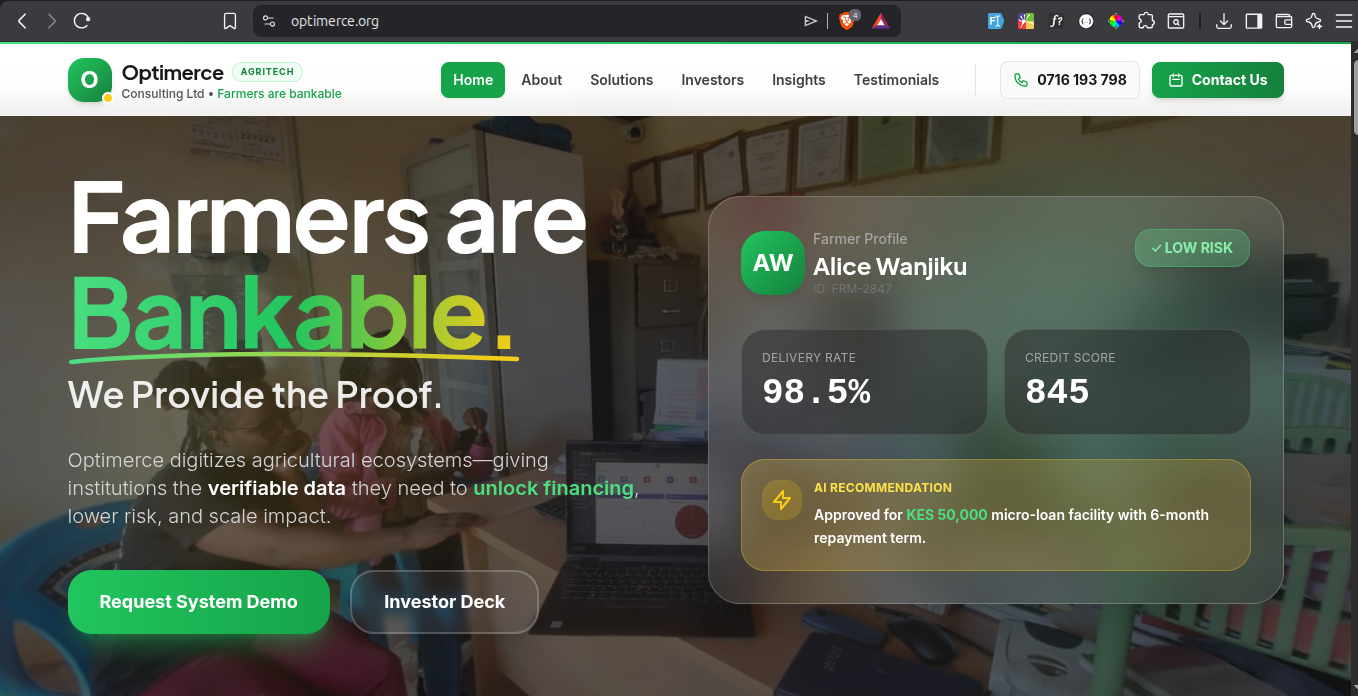The height and width of the screenshot is (696, 1358).
Task: Click the font identifier f? extension
Action: 1056,21
